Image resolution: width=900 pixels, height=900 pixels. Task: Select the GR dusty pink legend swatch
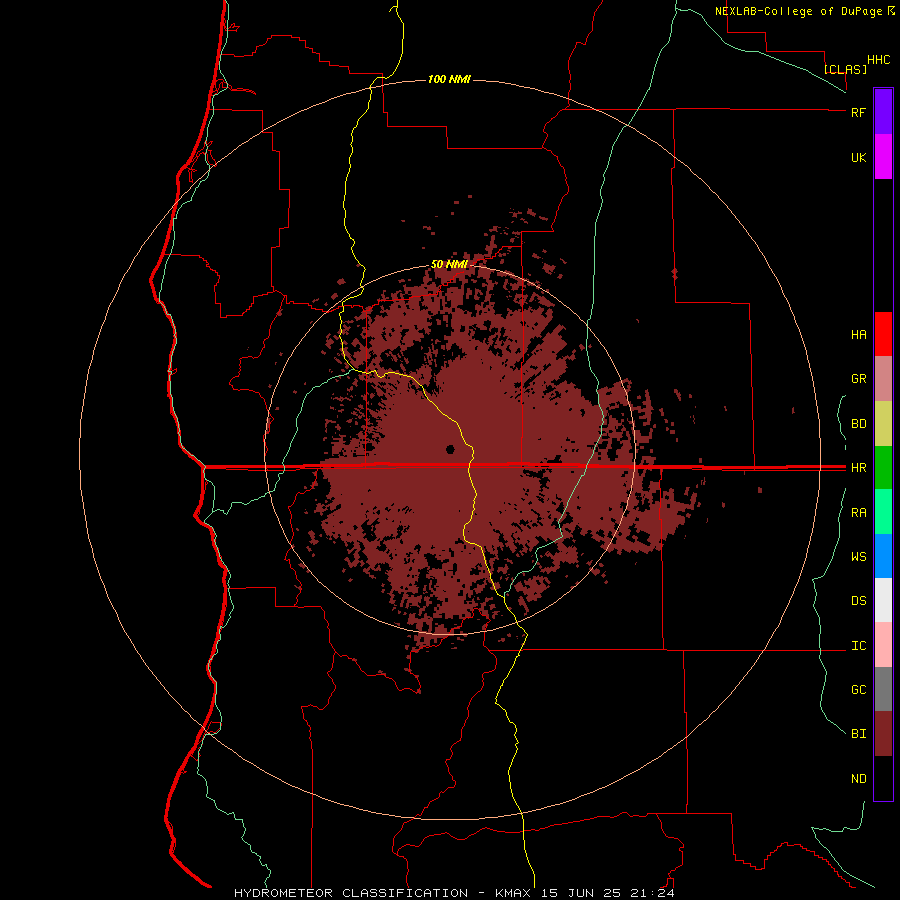point(883,379)
